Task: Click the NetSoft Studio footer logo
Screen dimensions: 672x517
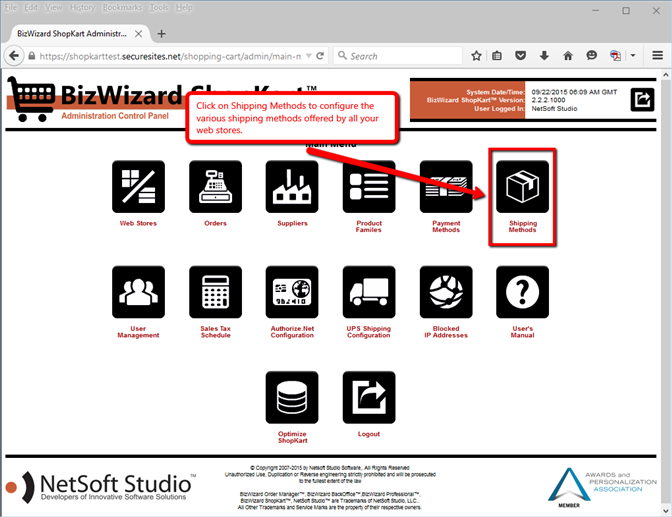Action: coord(101,487)
